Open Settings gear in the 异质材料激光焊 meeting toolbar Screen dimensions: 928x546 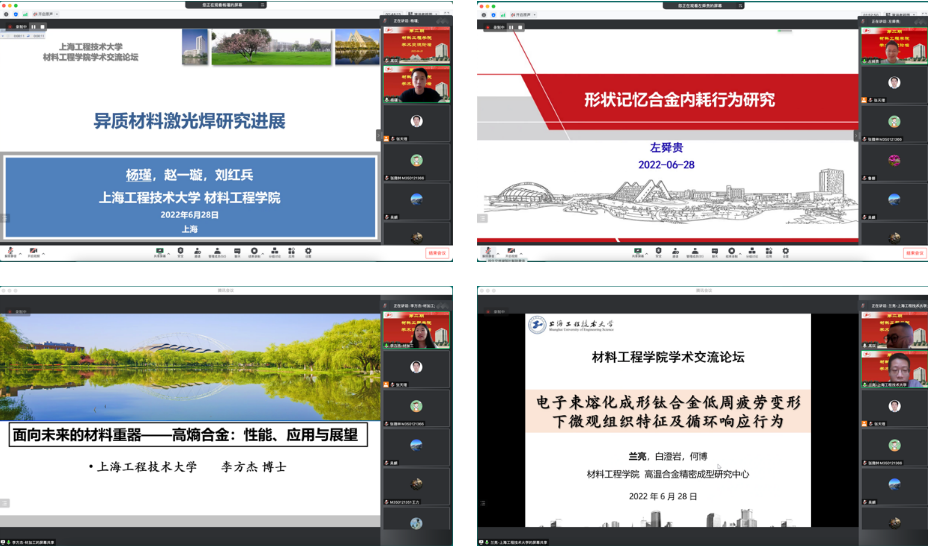click(x=308, y=252)
